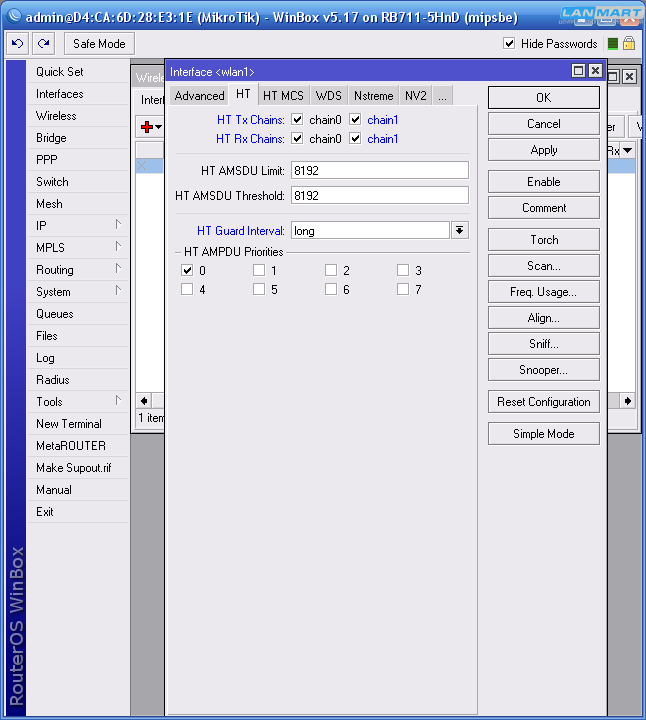Expand the MPLS submenu
Viewport: 646px width, 720px height.
pyautogui.click(x=118, y=247)
